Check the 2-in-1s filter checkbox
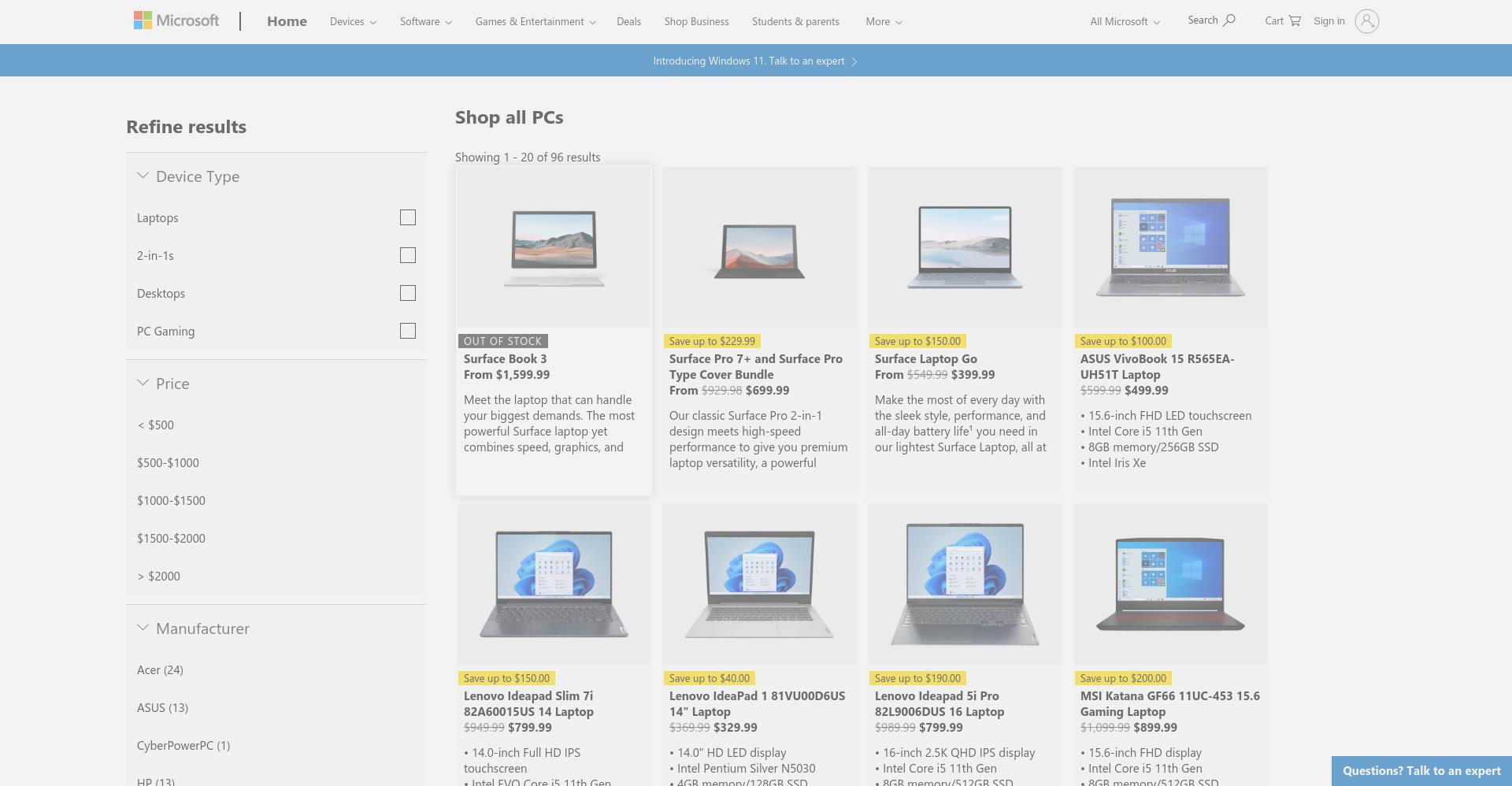This screenshot has width=1512, height=786. tap(408, 255)
